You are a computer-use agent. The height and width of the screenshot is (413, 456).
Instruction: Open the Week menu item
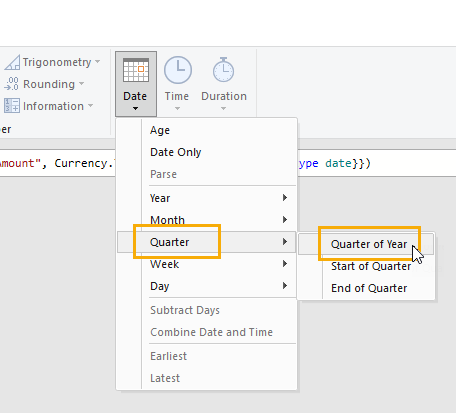pyautogui.click(x=206, y=264)
